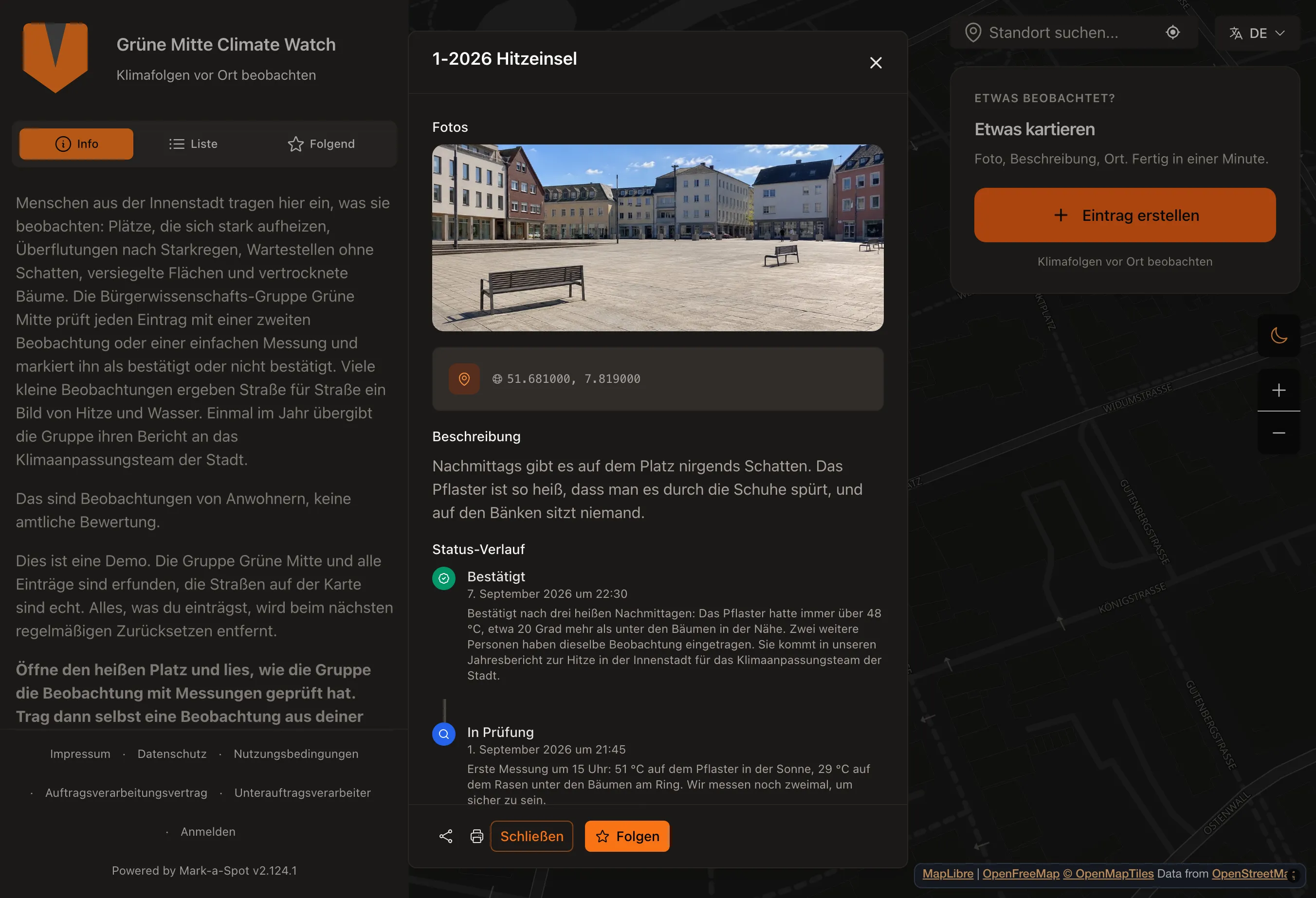Viewport: 1316px width, 898px height.
Task: Click the orange location pin beside coordinates
Action: coord(464,378)
